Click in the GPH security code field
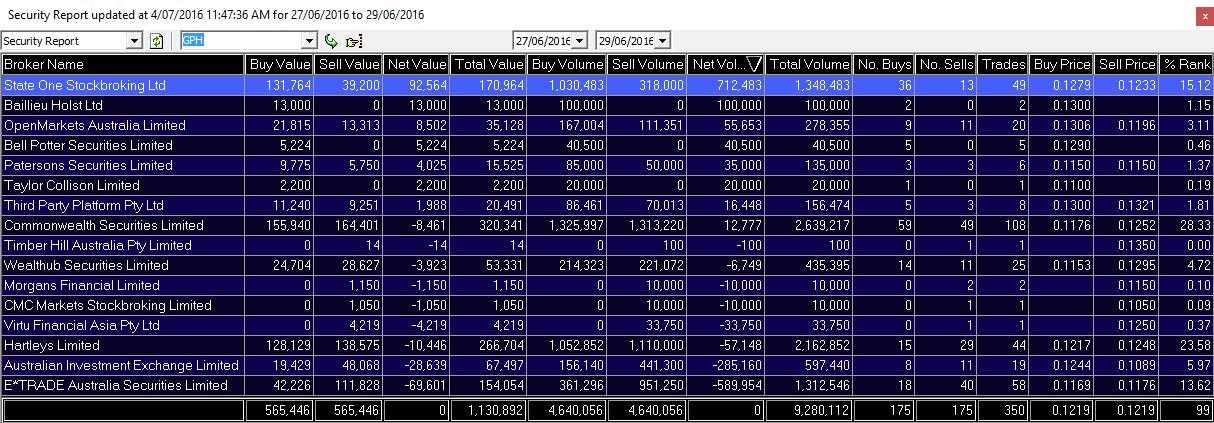 (240, 41)
